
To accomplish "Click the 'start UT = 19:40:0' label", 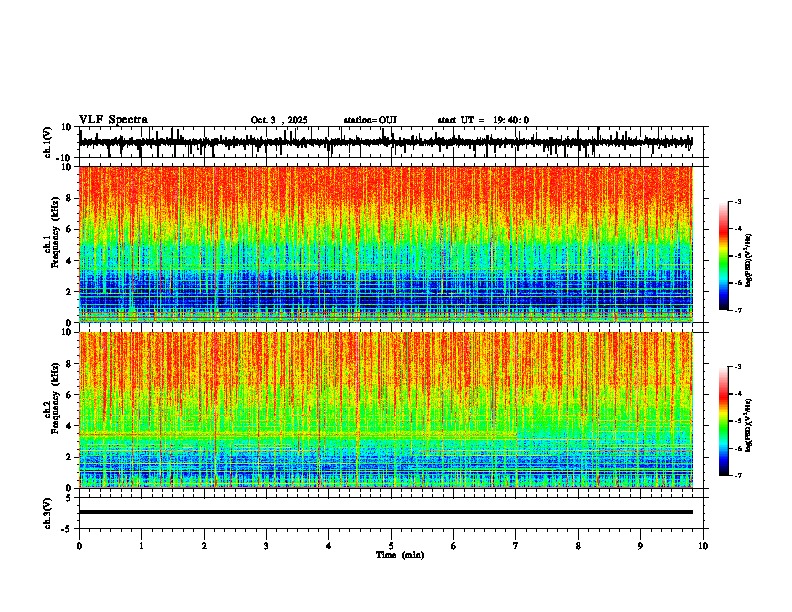I will point(483,120).
